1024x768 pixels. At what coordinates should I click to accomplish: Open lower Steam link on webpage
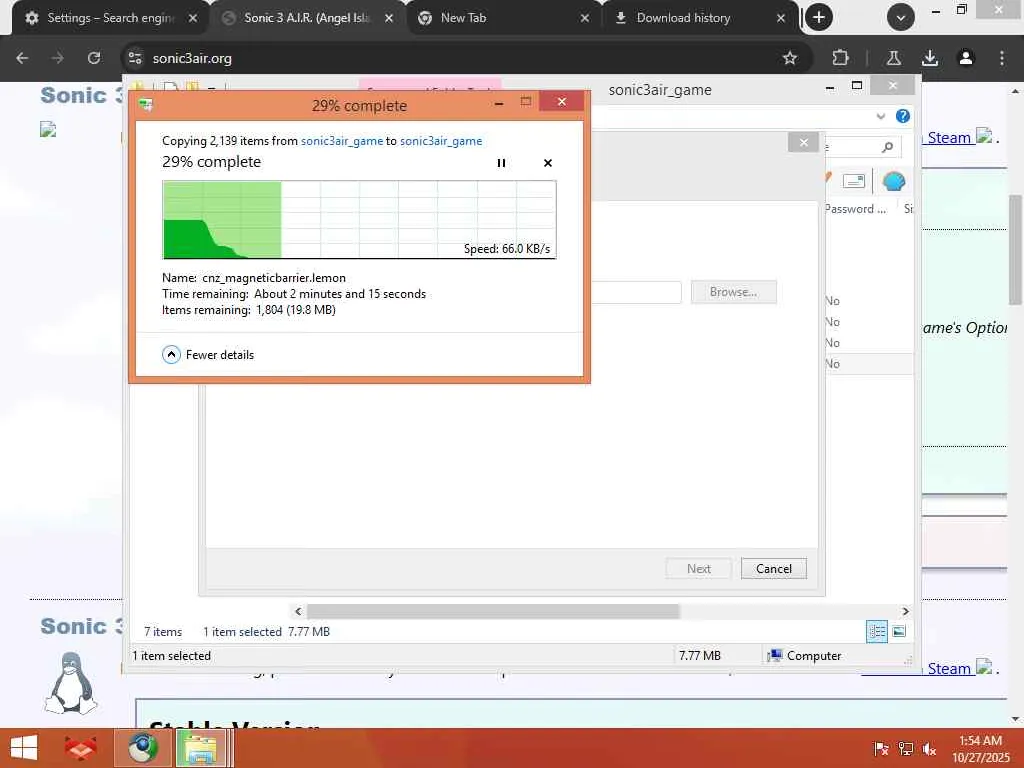(949, 669)
